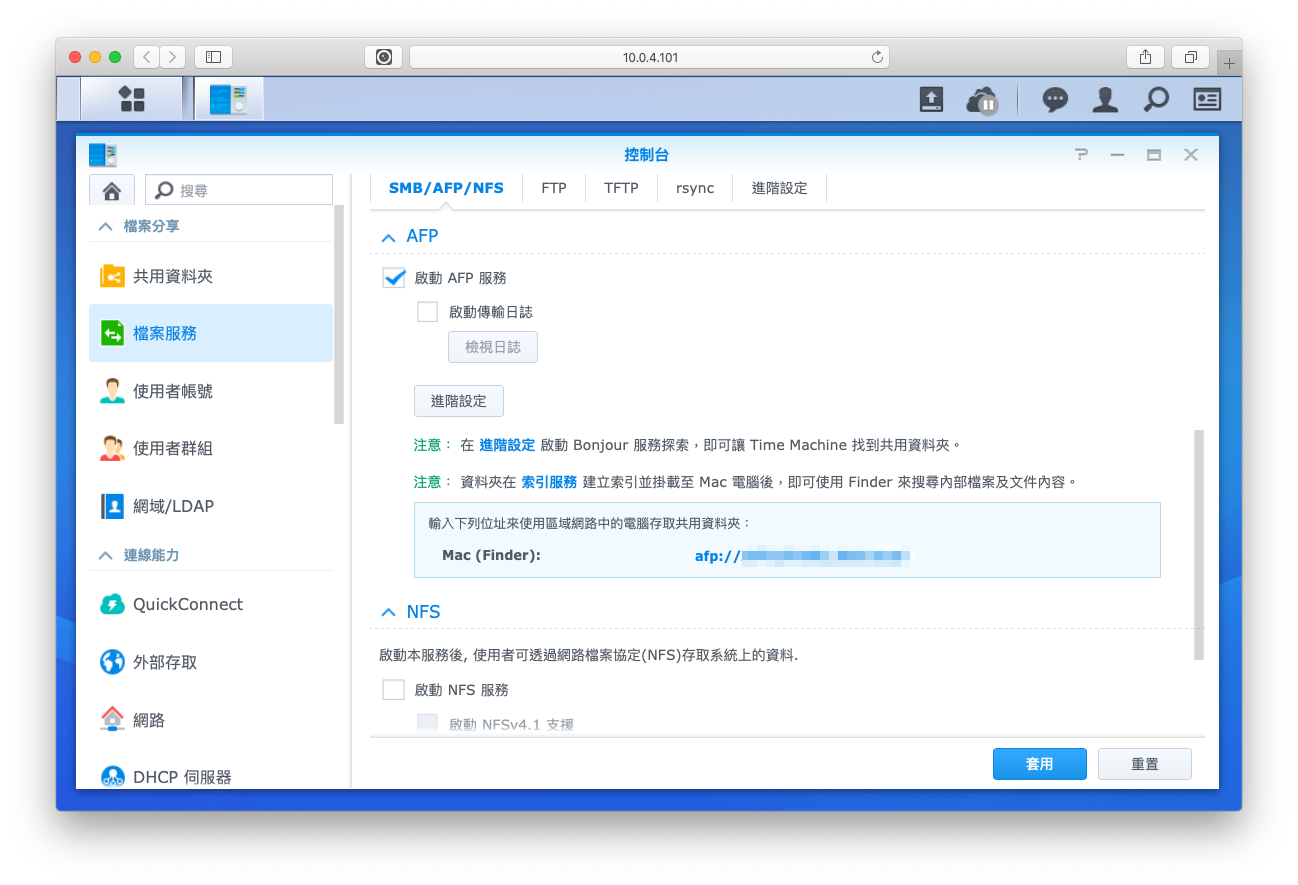Viewport: 1298px width, 885px height.
Task: Collapse the 連線能力 sidebar group
Action: click(x=106, y=555)
